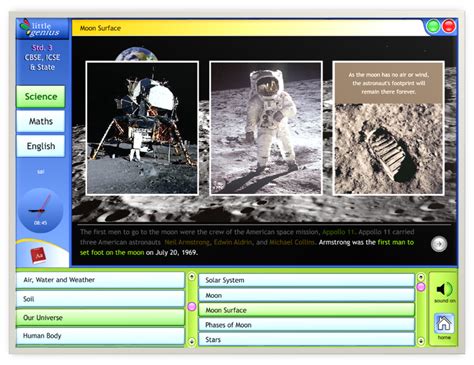Screen dimensions: 474x365
Task: Click the analog clock widget
Action: (40, 210)
